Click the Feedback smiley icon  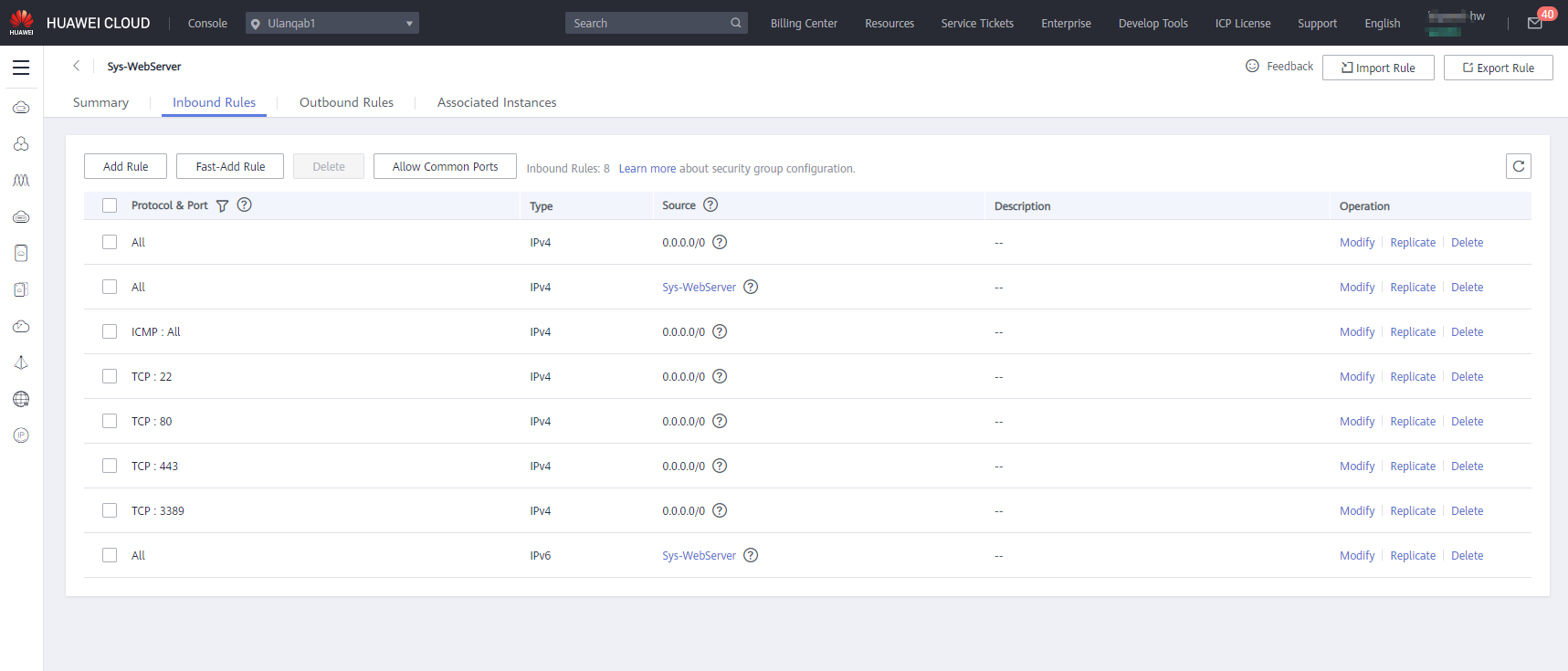click(1252, 66)
